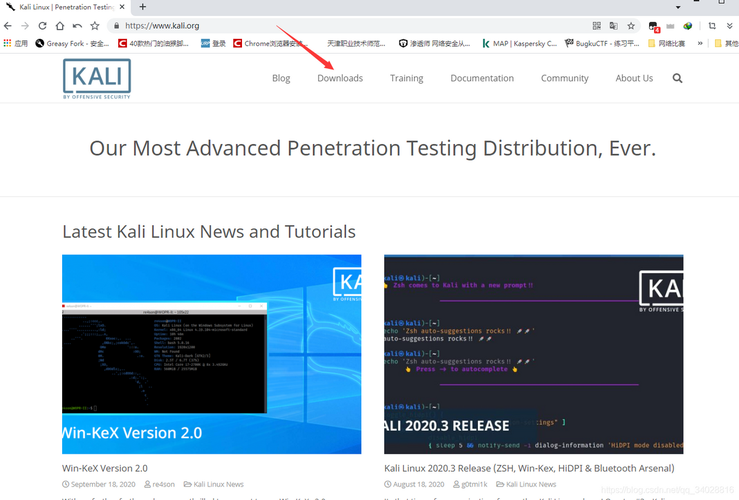
Task: Open the browser home page
Action: 60,26
